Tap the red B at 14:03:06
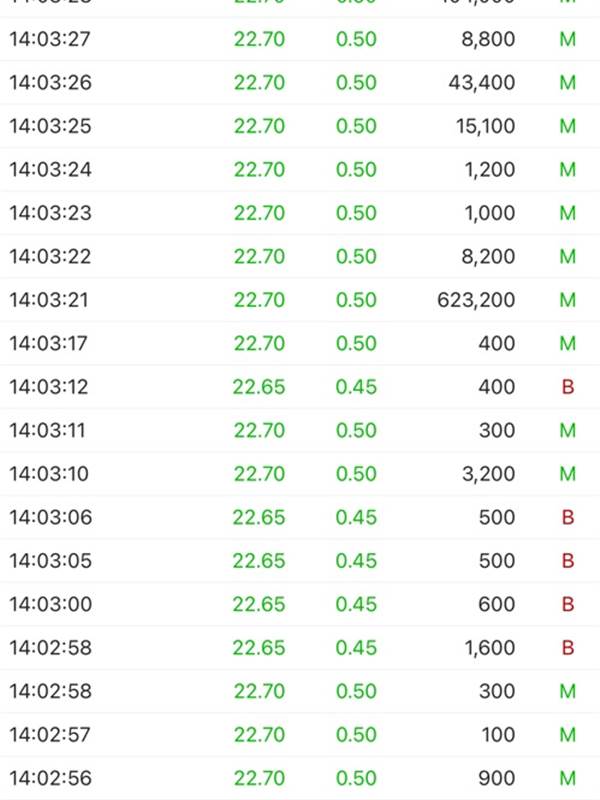Viewport: 600px width, 800px height. point(568,517)
